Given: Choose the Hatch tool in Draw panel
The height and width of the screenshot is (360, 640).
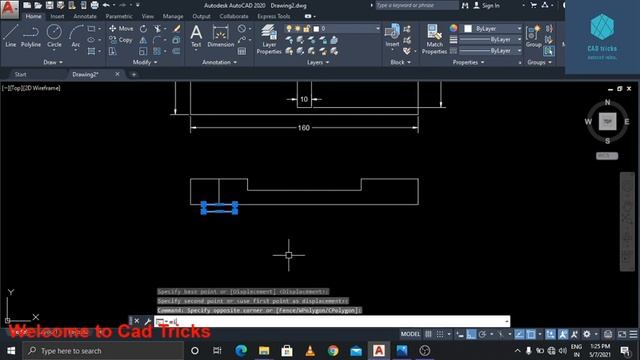Looking at the screenshot, I should point(91,51).
